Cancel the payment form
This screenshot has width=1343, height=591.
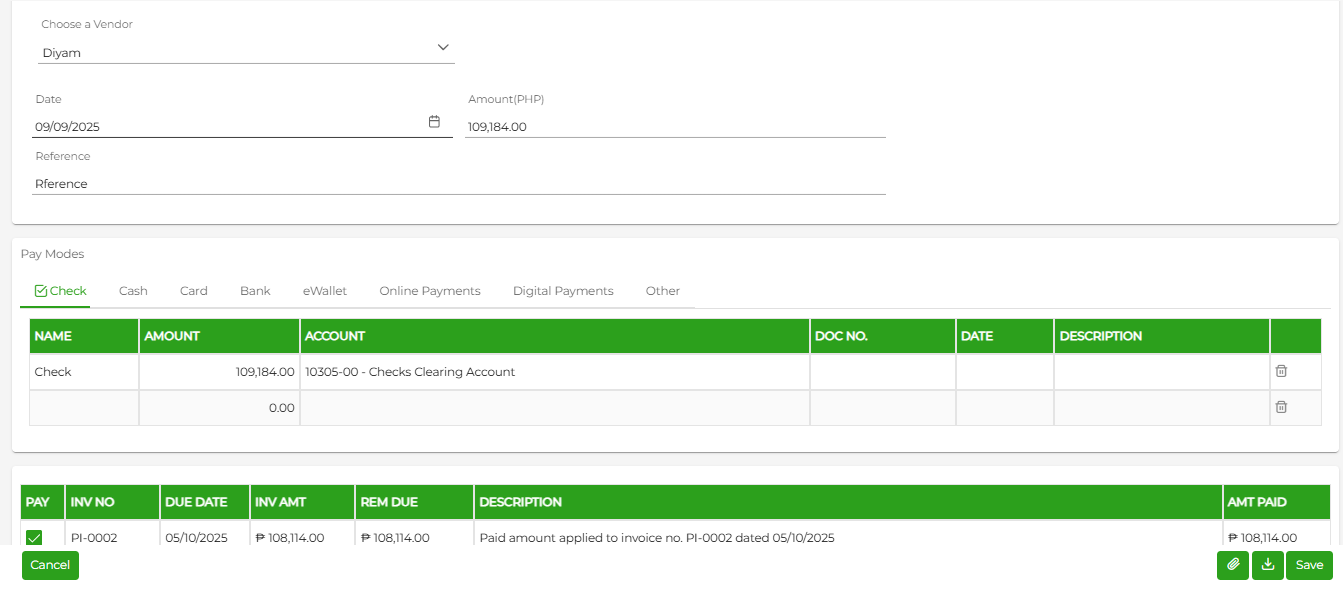coord(50,565)
